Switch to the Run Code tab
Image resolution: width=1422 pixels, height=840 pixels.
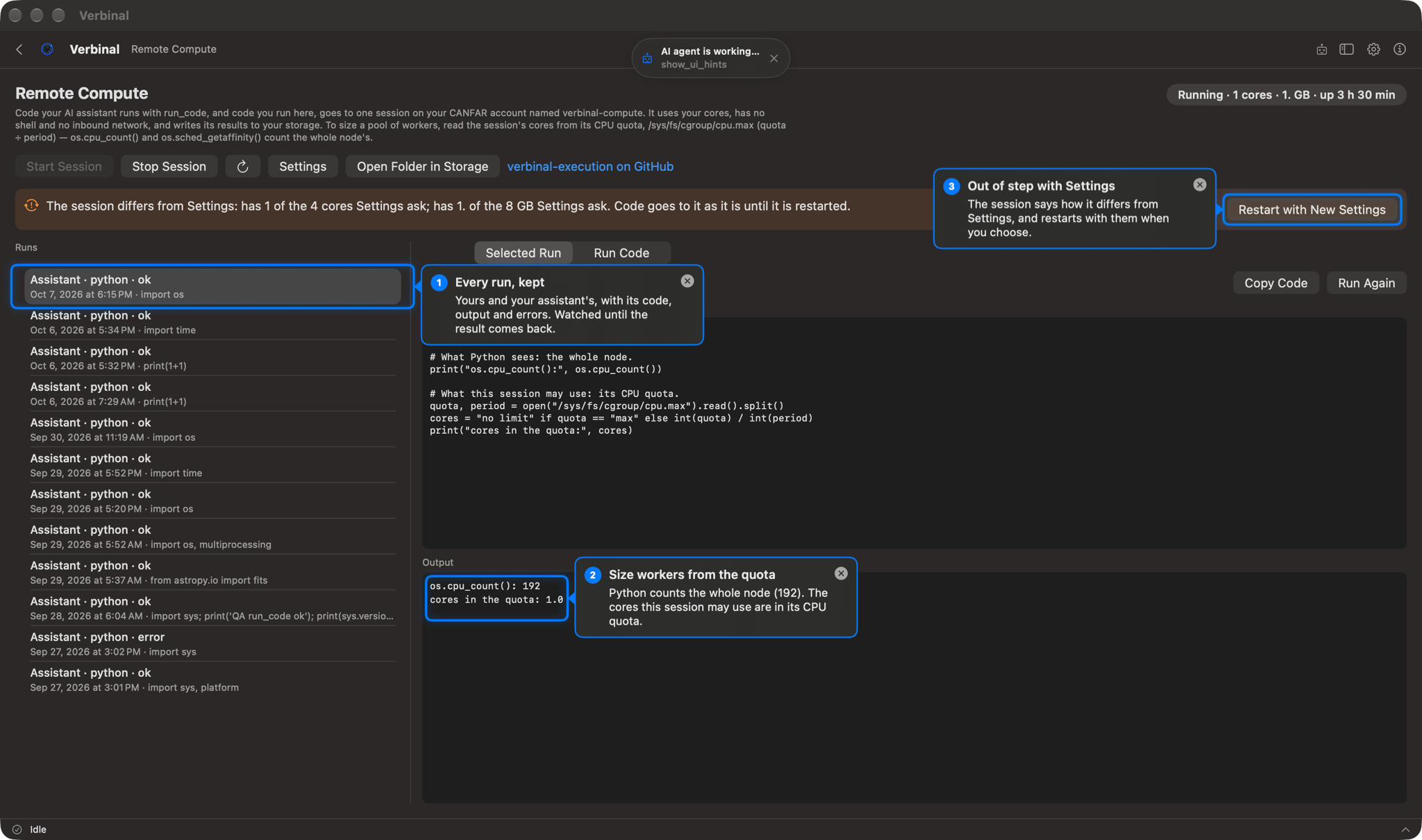[x=621, y=253]
